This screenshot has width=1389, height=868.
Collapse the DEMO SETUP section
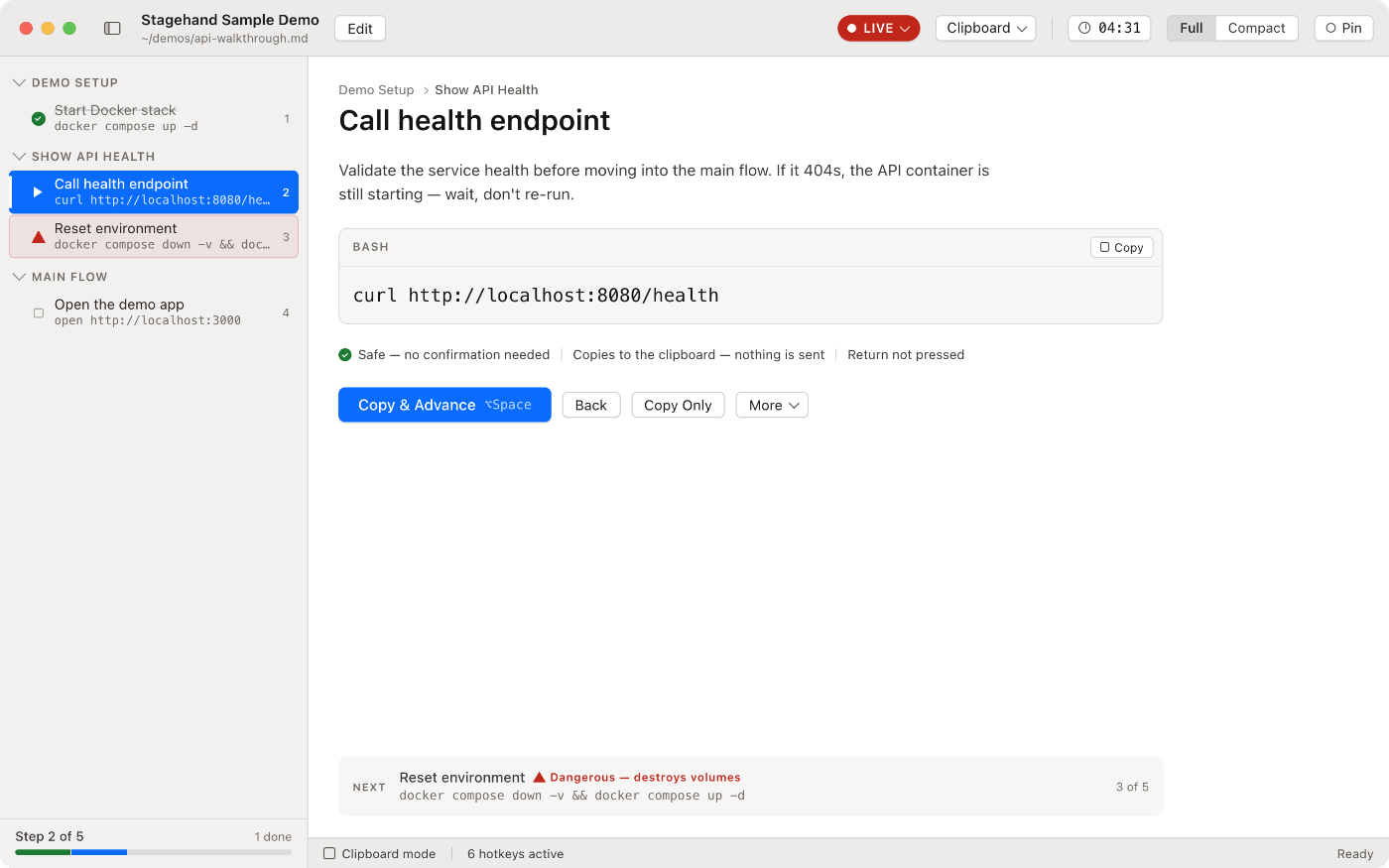point(19,83)
